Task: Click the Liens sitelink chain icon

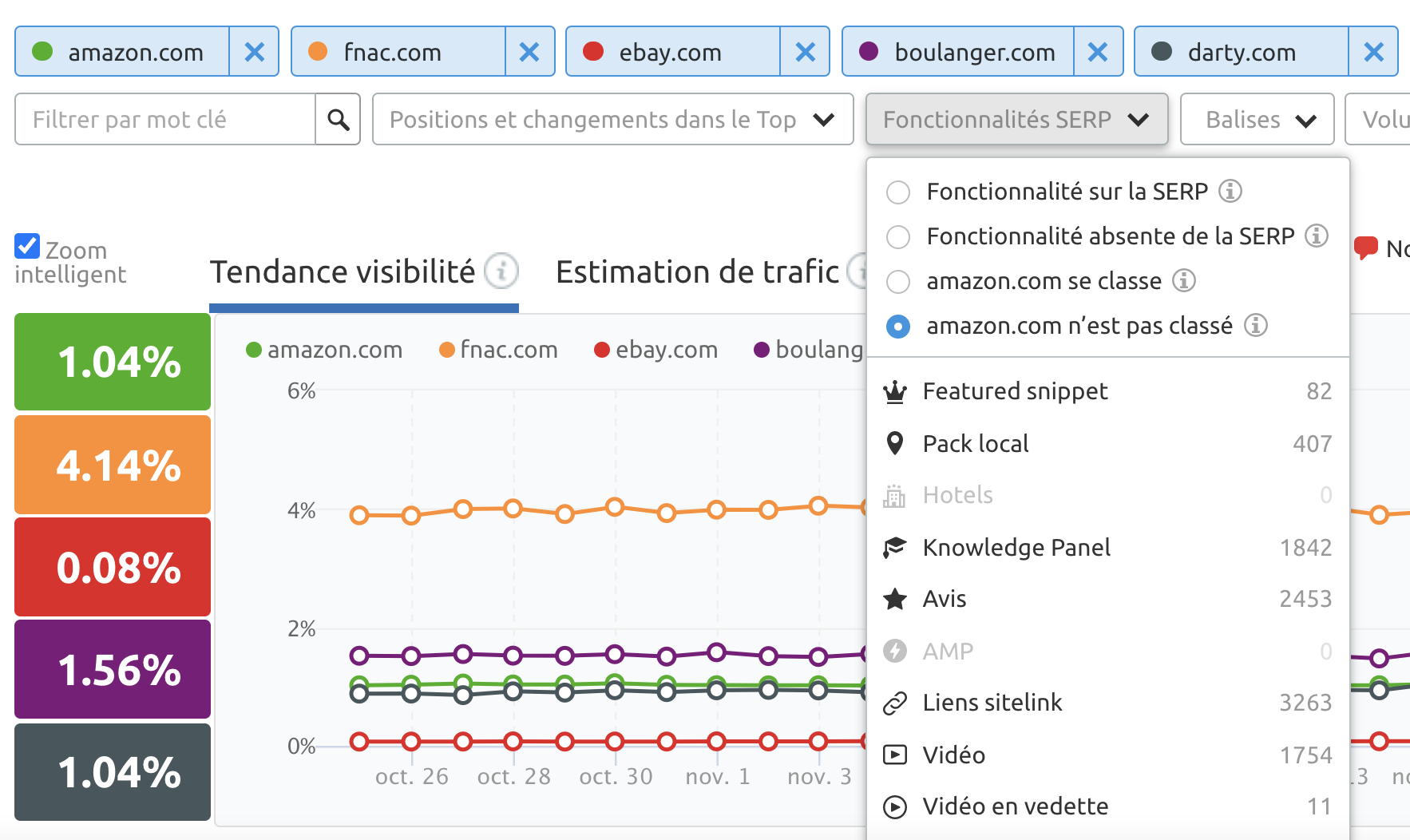Action: 895,703
